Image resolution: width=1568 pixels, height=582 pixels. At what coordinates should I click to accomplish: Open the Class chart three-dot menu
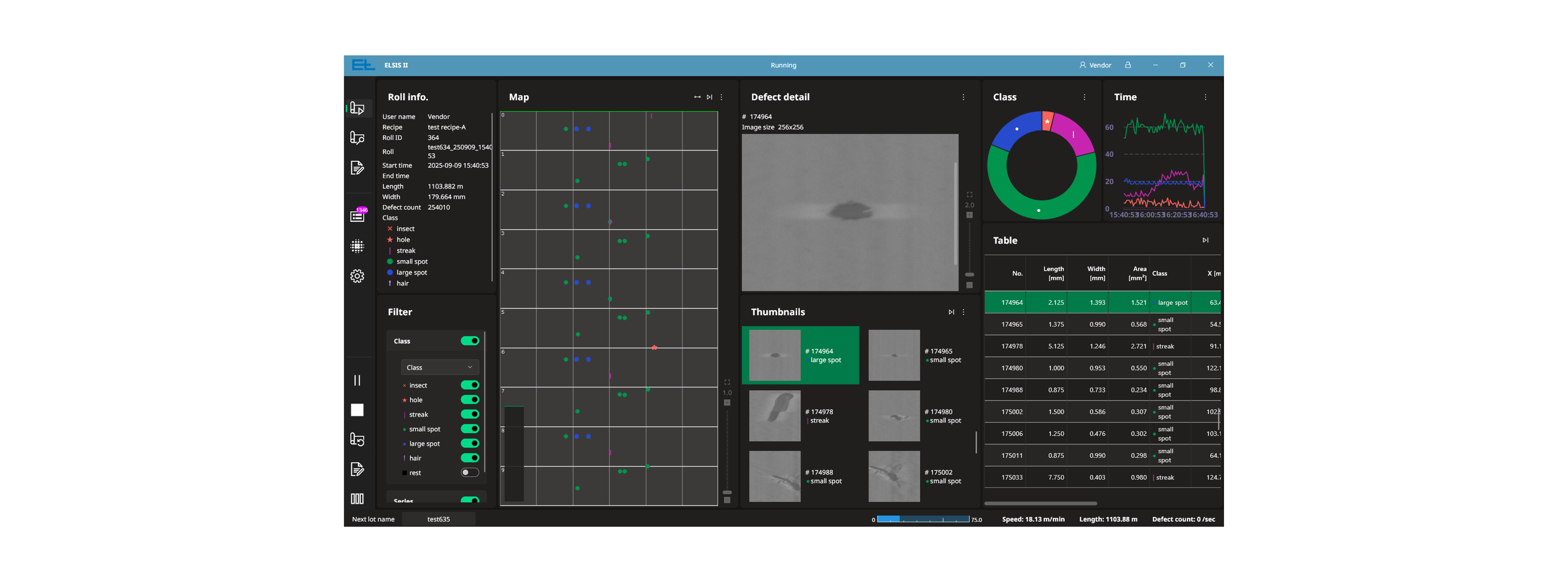[x=1084, y=97]
